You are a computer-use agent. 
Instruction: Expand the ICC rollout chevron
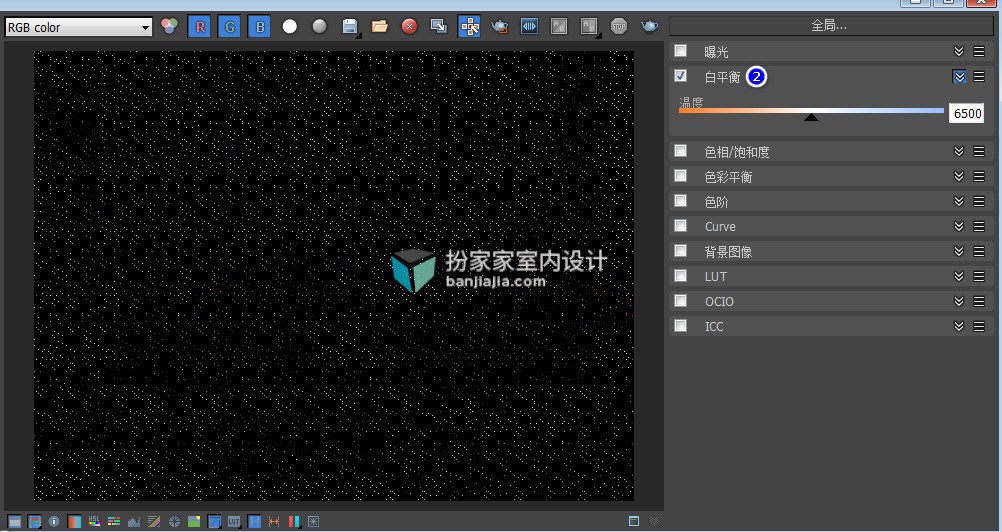(959, 326)
